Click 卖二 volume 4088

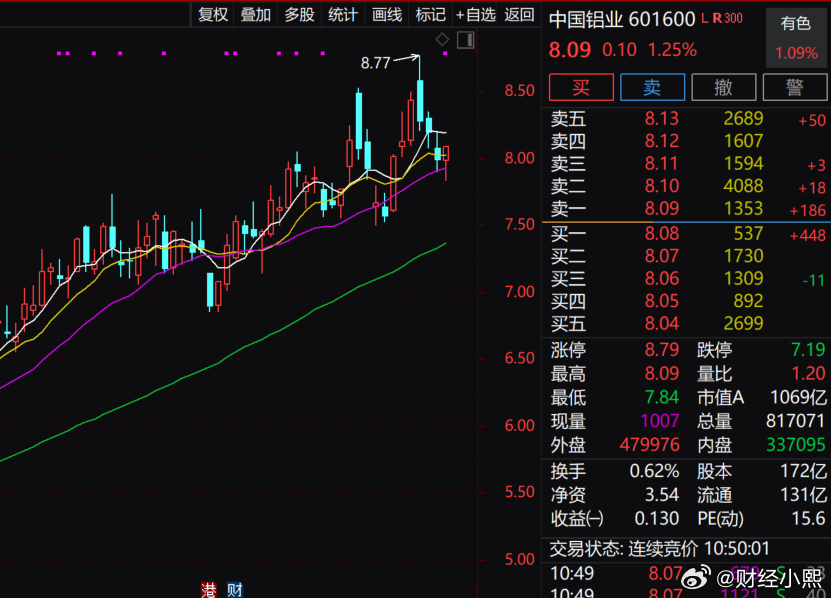pyautogui.click(x=744, y=186)
